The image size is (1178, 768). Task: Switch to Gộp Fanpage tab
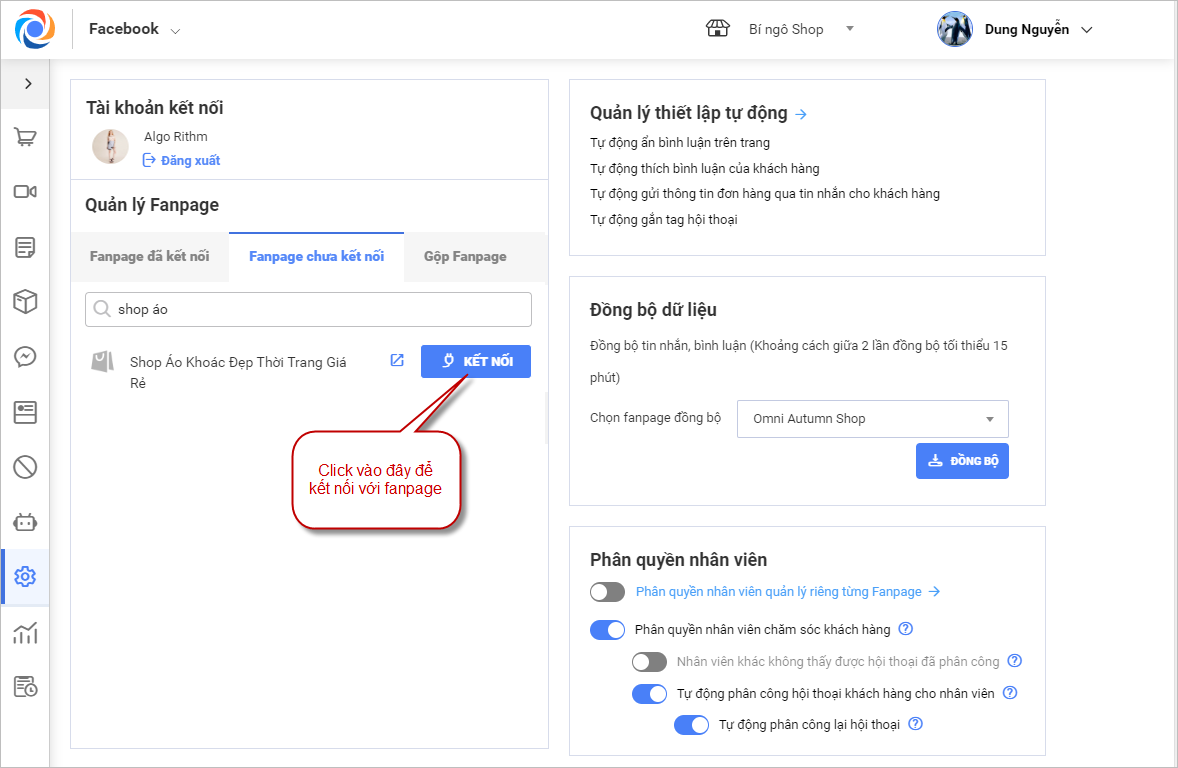click(465, 257)
